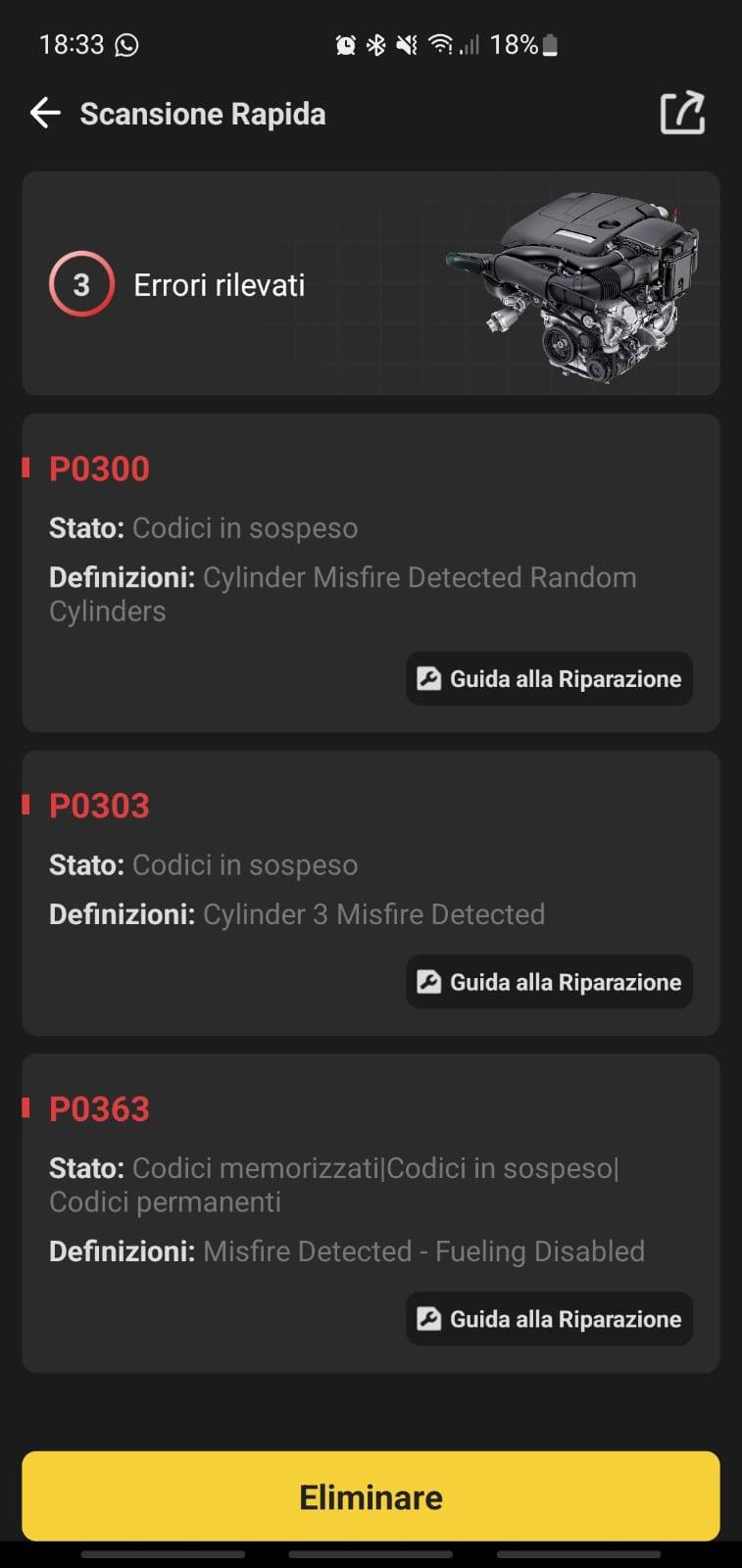Screen dimensions: 742x1568
Task: Tap the share/export icon
Action: 682,114
